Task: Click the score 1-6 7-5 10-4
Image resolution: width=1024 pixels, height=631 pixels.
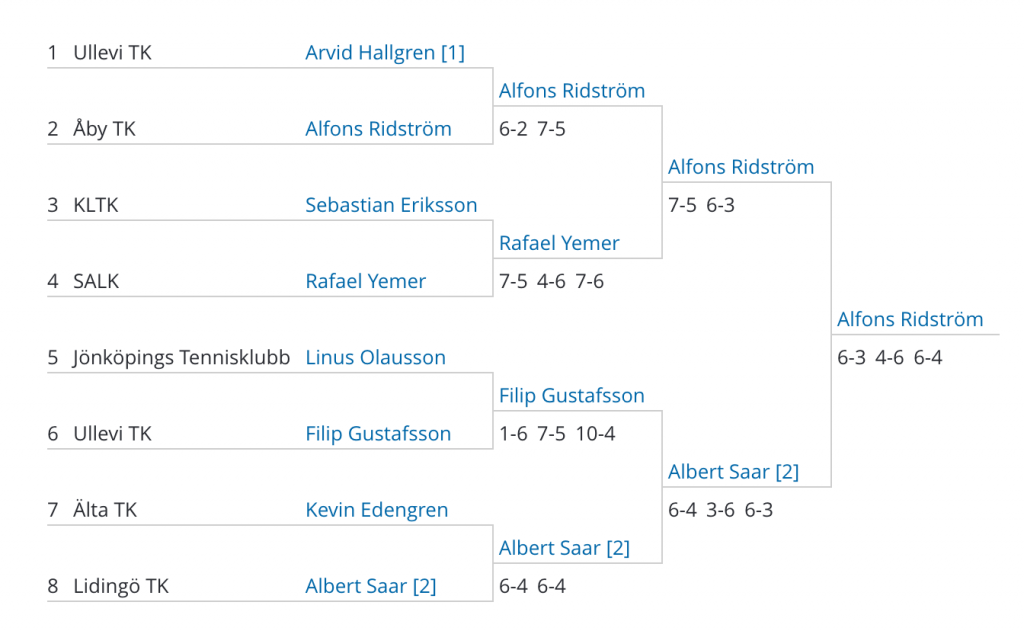Action: tap(557, 434)
